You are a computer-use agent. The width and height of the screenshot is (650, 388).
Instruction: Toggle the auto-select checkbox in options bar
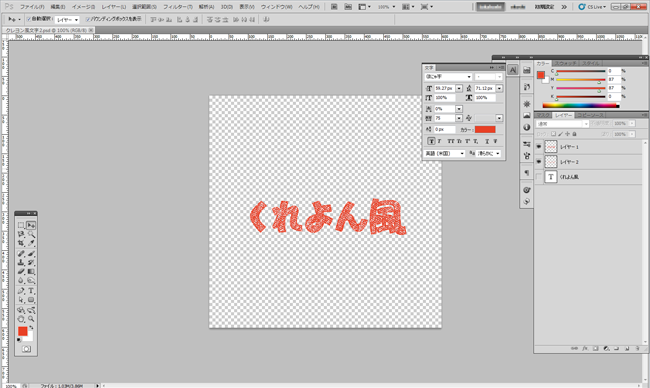(x=29, y=19)
